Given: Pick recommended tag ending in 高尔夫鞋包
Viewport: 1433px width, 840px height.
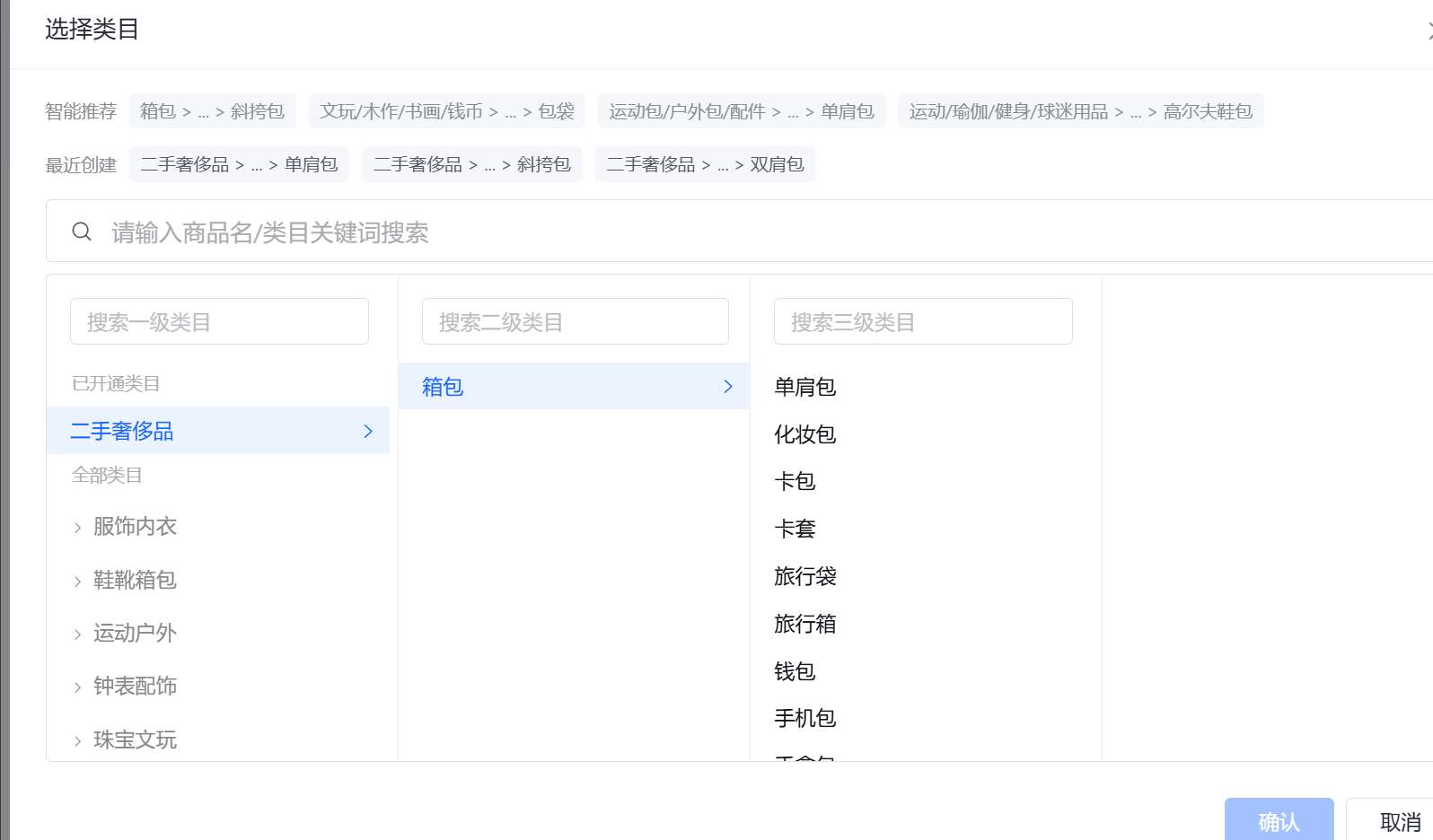Looking at the screenshot, I should [x=1080, y=111].
